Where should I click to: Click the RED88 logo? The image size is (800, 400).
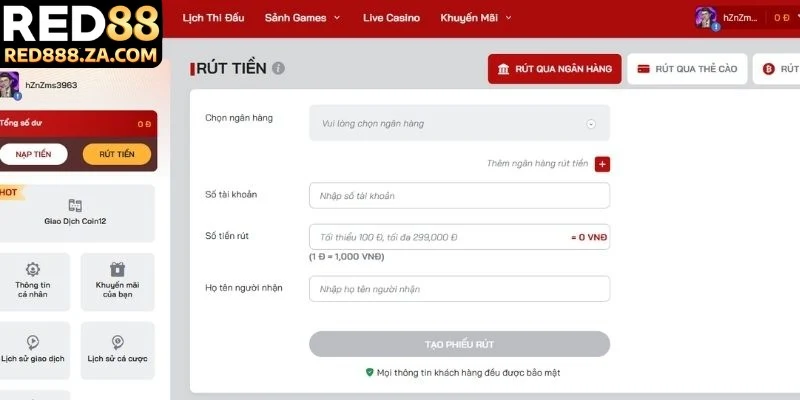(x=81, y=33)
